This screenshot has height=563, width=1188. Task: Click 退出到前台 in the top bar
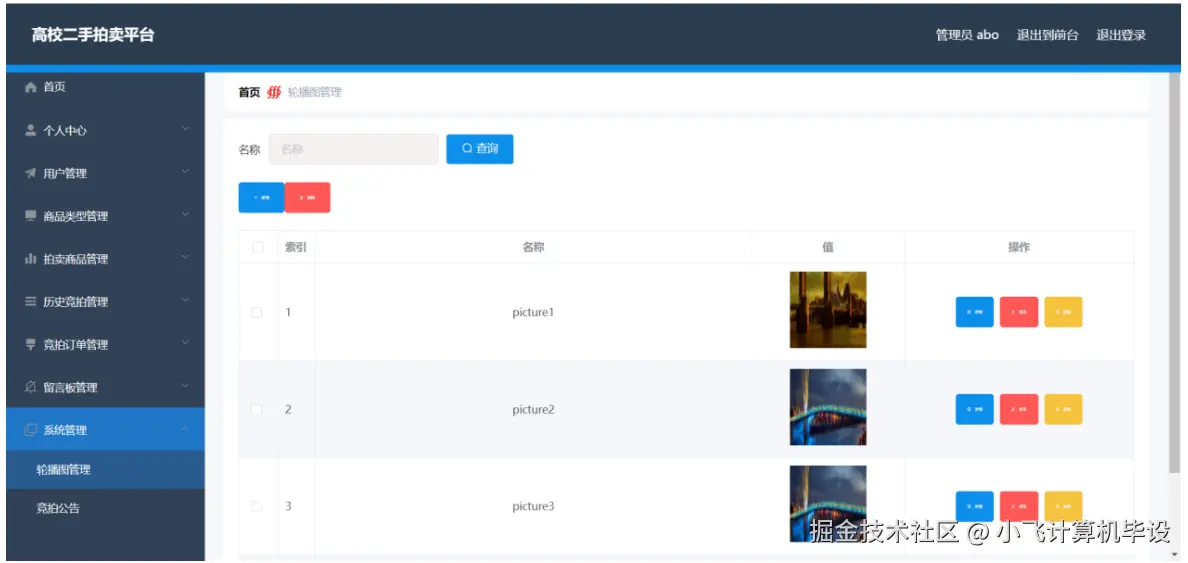tap(1047, 35)
